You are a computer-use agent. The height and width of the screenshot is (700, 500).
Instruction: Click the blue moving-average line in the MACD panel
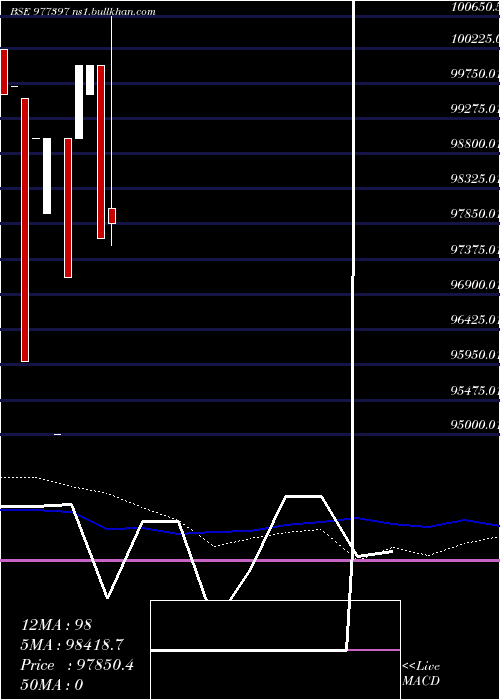point(250,530)
